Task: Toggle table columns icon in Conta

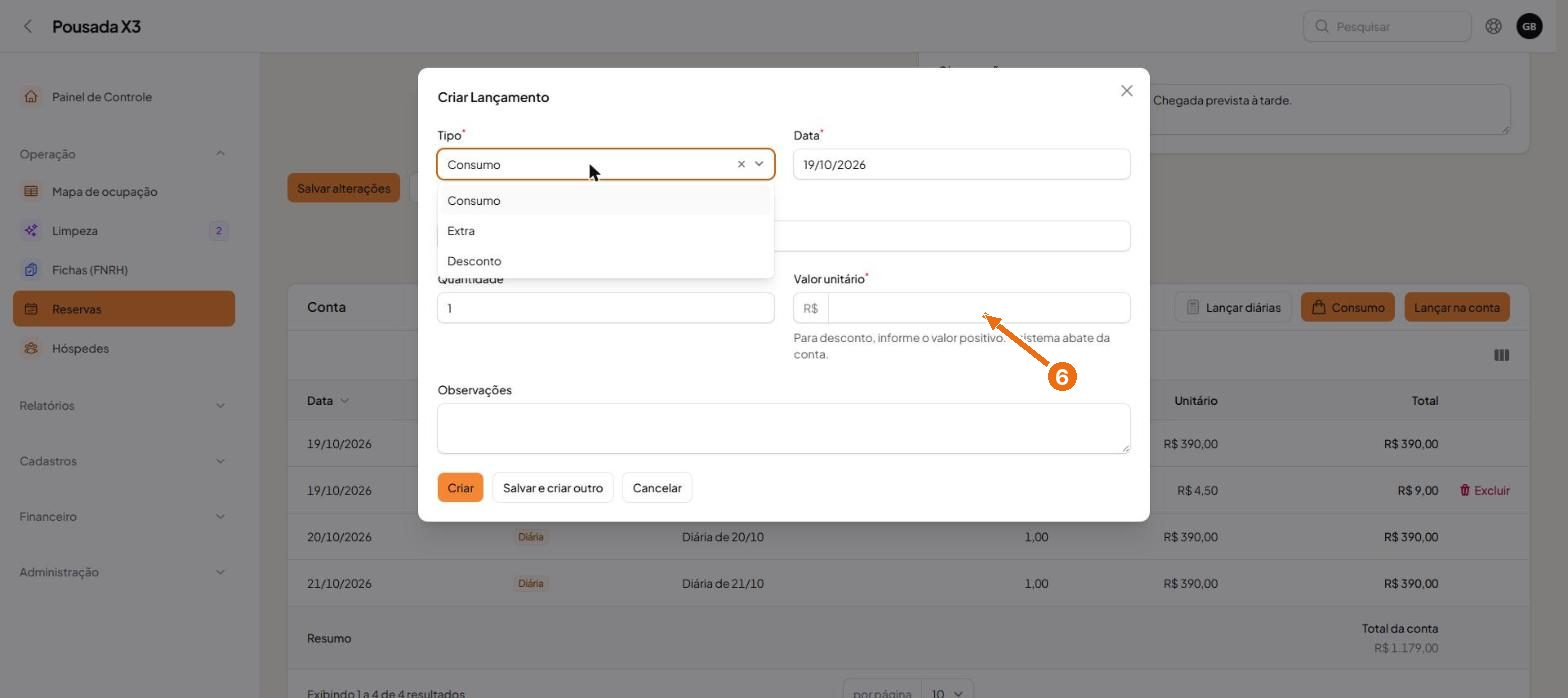Action: [x=1501, y=355]
